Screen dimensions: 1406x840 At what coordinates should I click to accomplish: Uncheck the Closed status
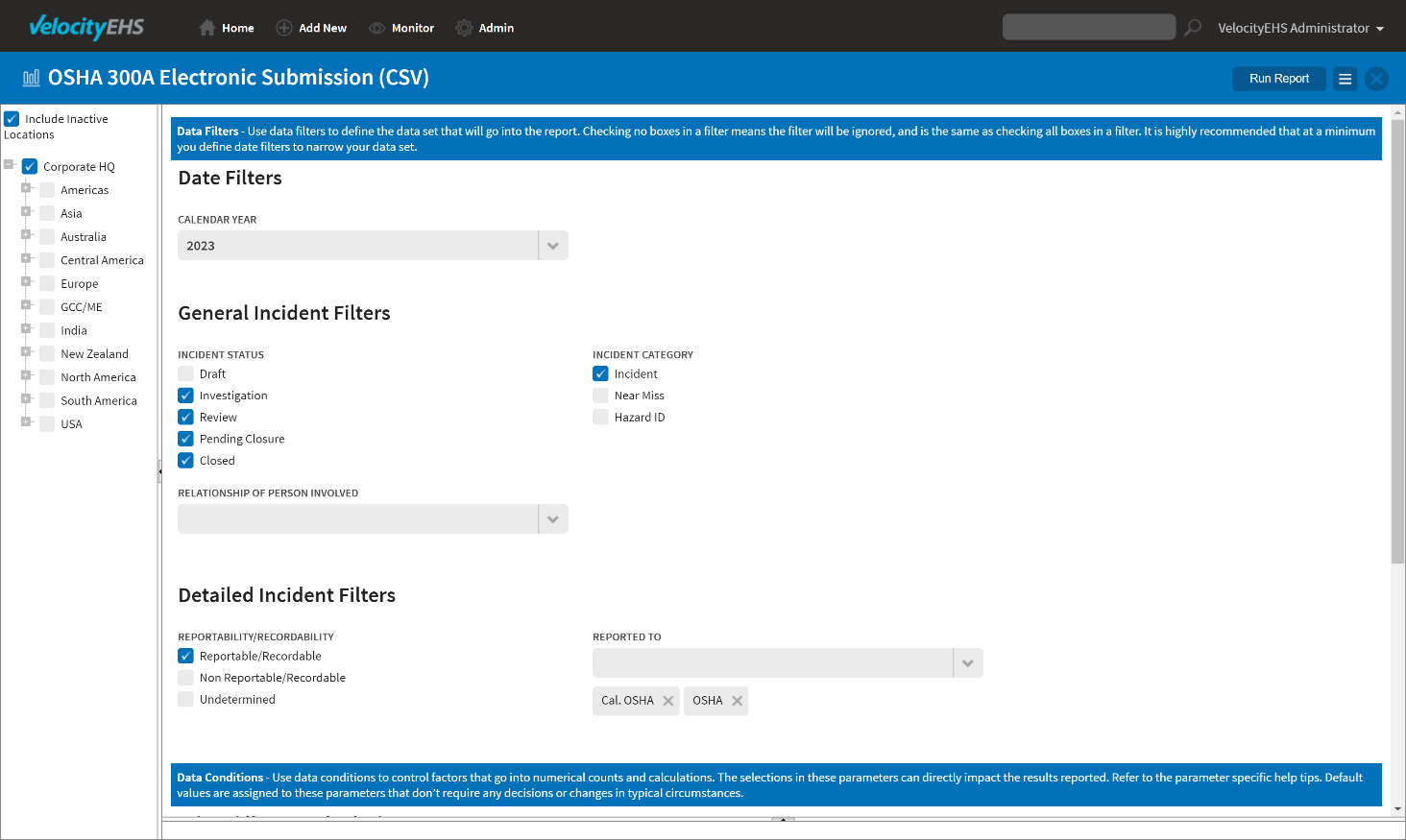[x=186, y=461]
